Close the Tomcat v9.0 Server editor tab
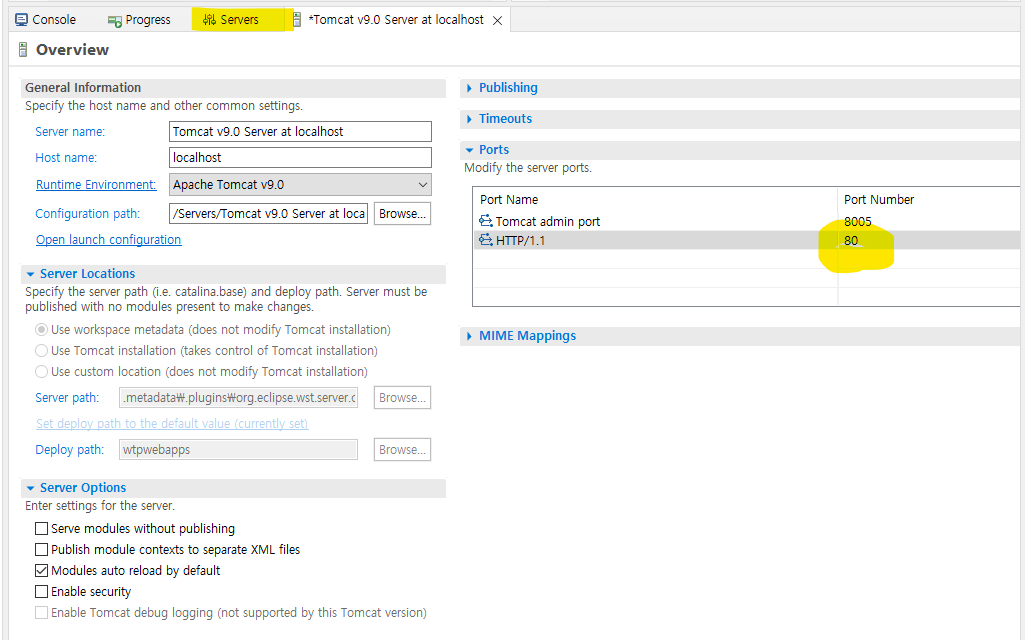1025x640 pixels. coord(497,20)
